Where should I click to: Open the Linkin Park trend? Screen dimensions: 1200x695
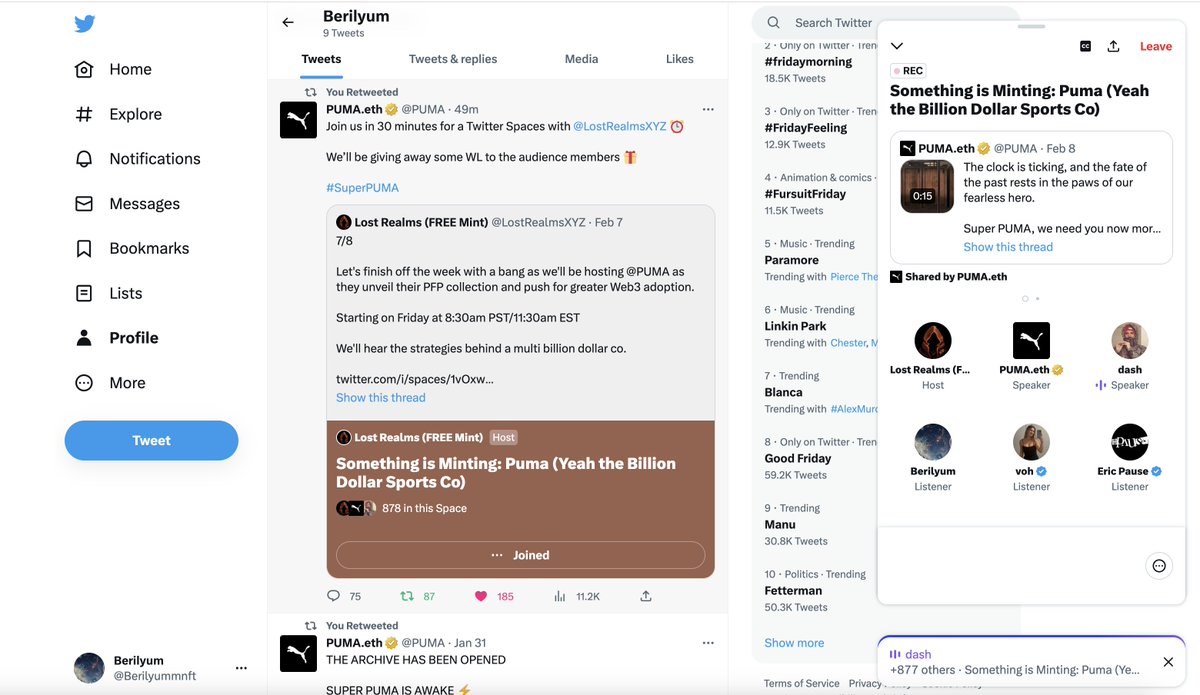point(795,326)
